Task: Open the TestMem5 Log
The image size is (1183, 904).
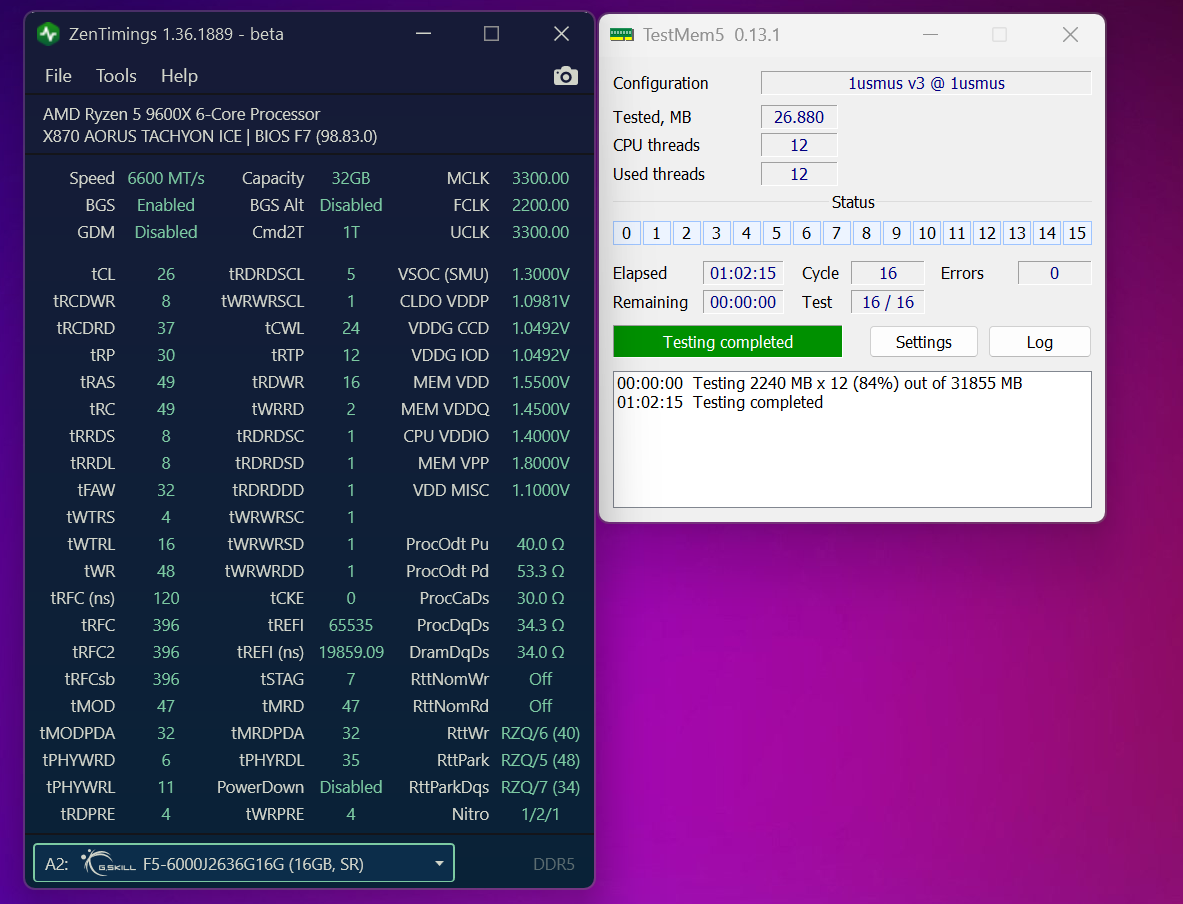Action: coord(1039,342)
